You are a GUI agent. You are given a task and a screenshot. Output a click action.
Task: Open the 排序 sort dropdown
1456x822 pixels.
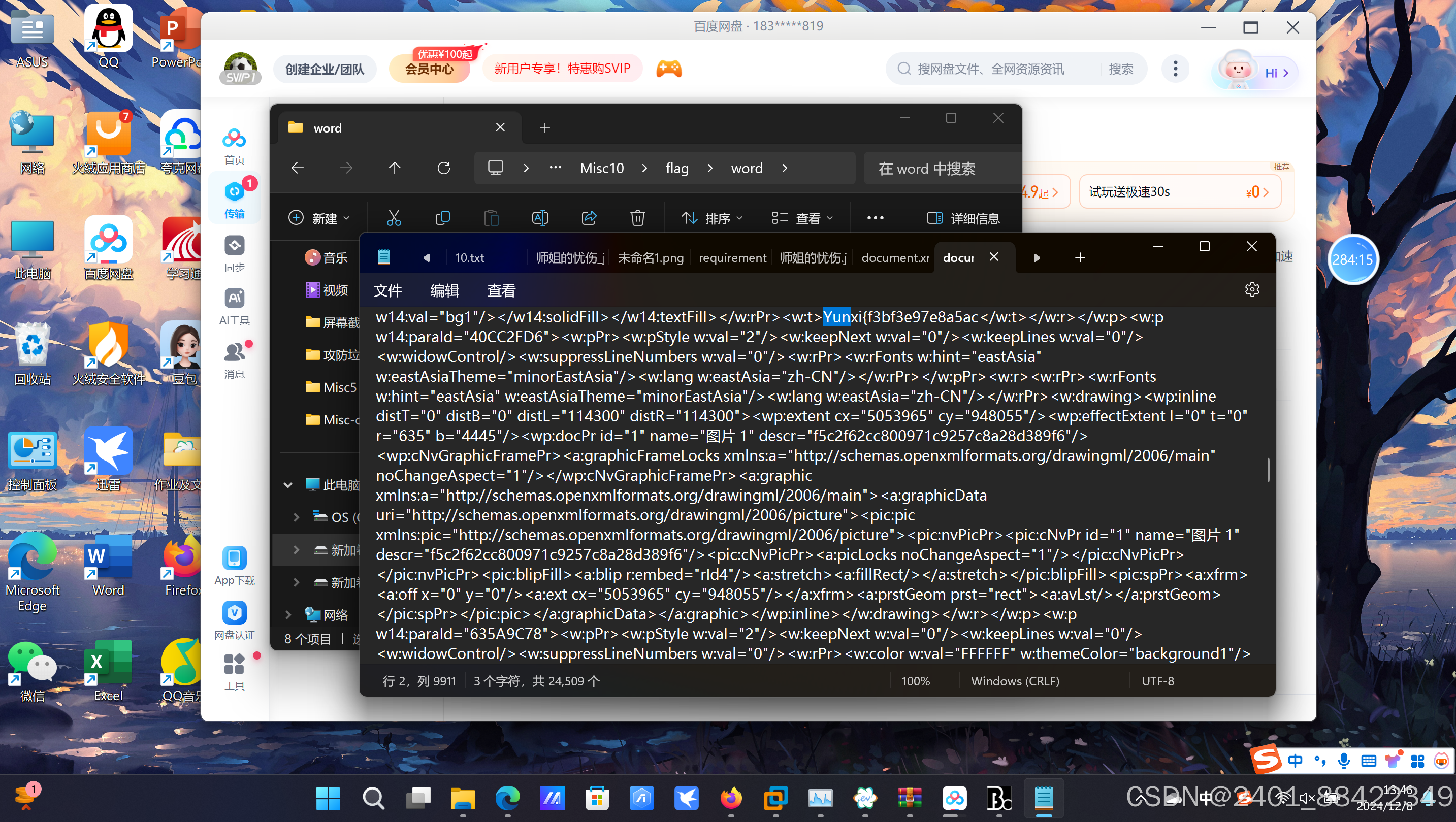[711, 218]
